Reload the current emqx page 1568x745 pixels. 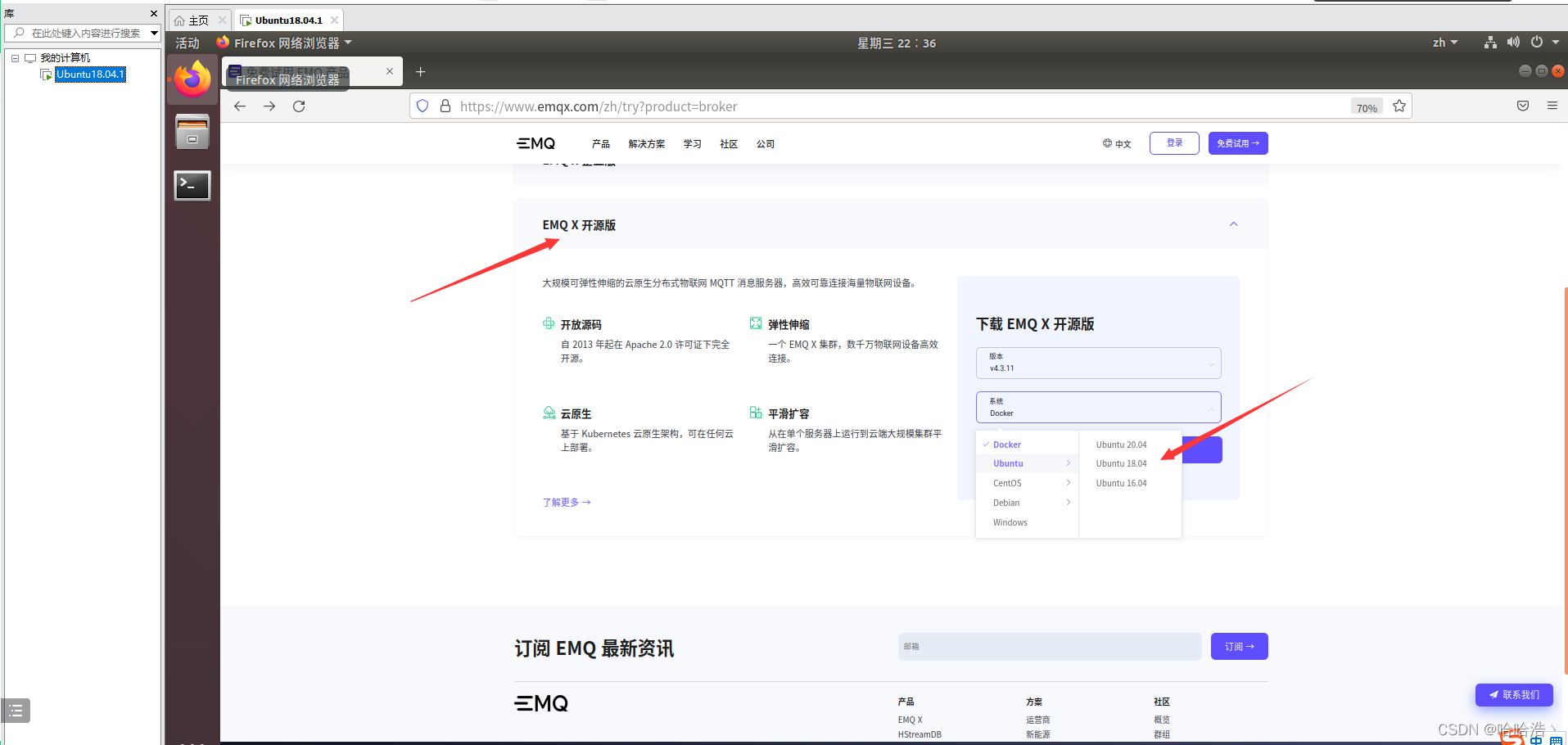point(299,106)
